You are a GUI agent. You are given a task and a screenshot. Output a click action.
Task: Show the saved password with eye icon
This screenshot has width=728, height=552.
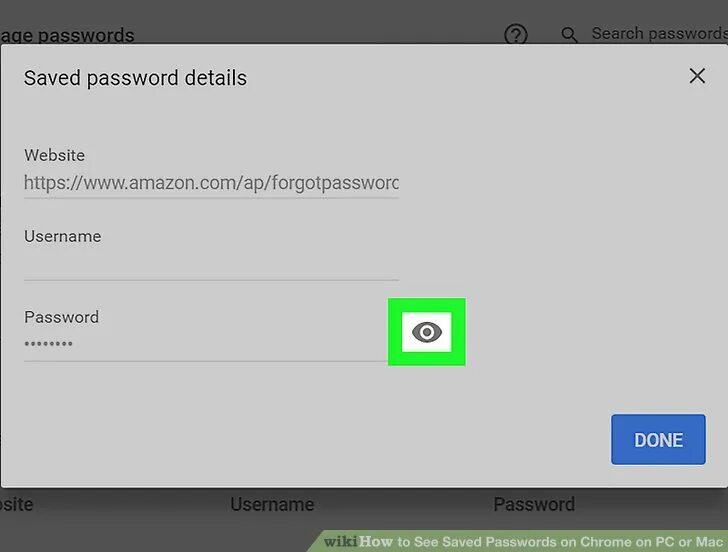[426, 332]
